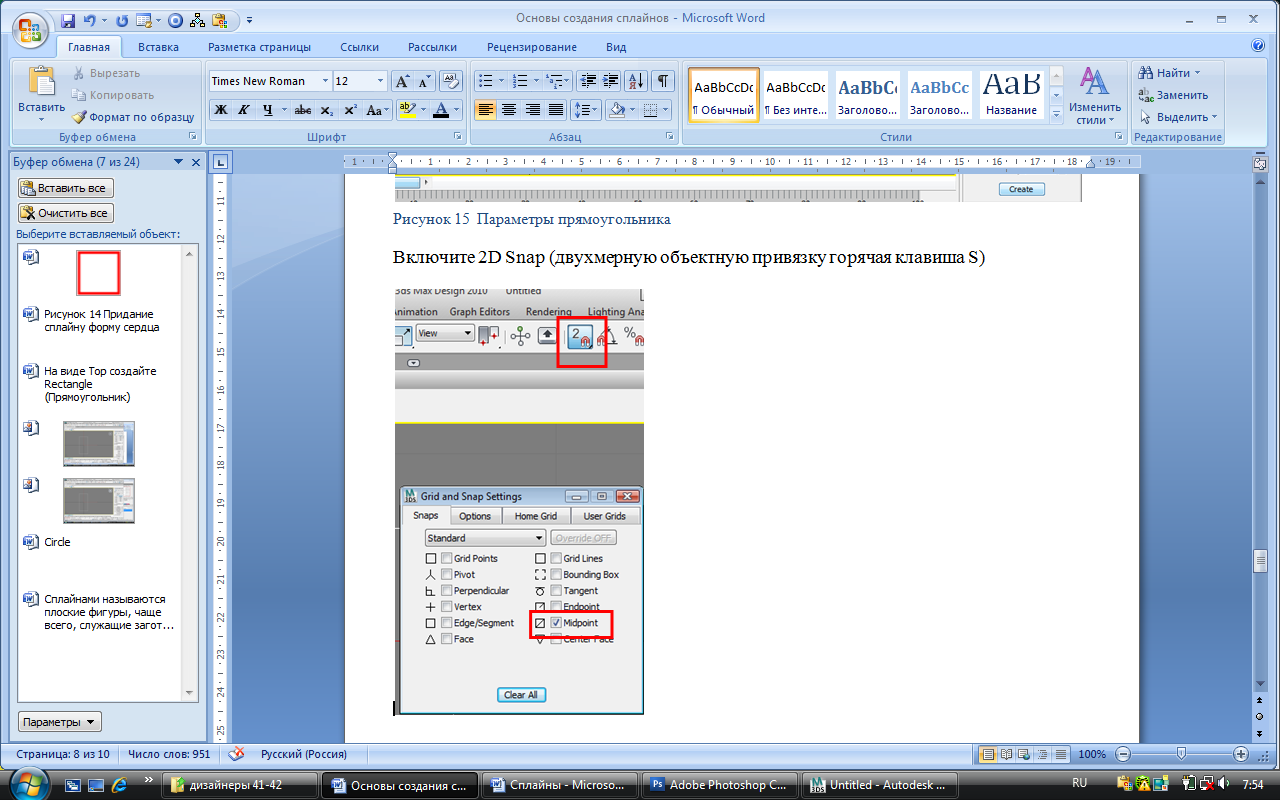Open the Разметка страницы ribbon tab
This screenshot has width=1280, height=800.
click(259, 47)
